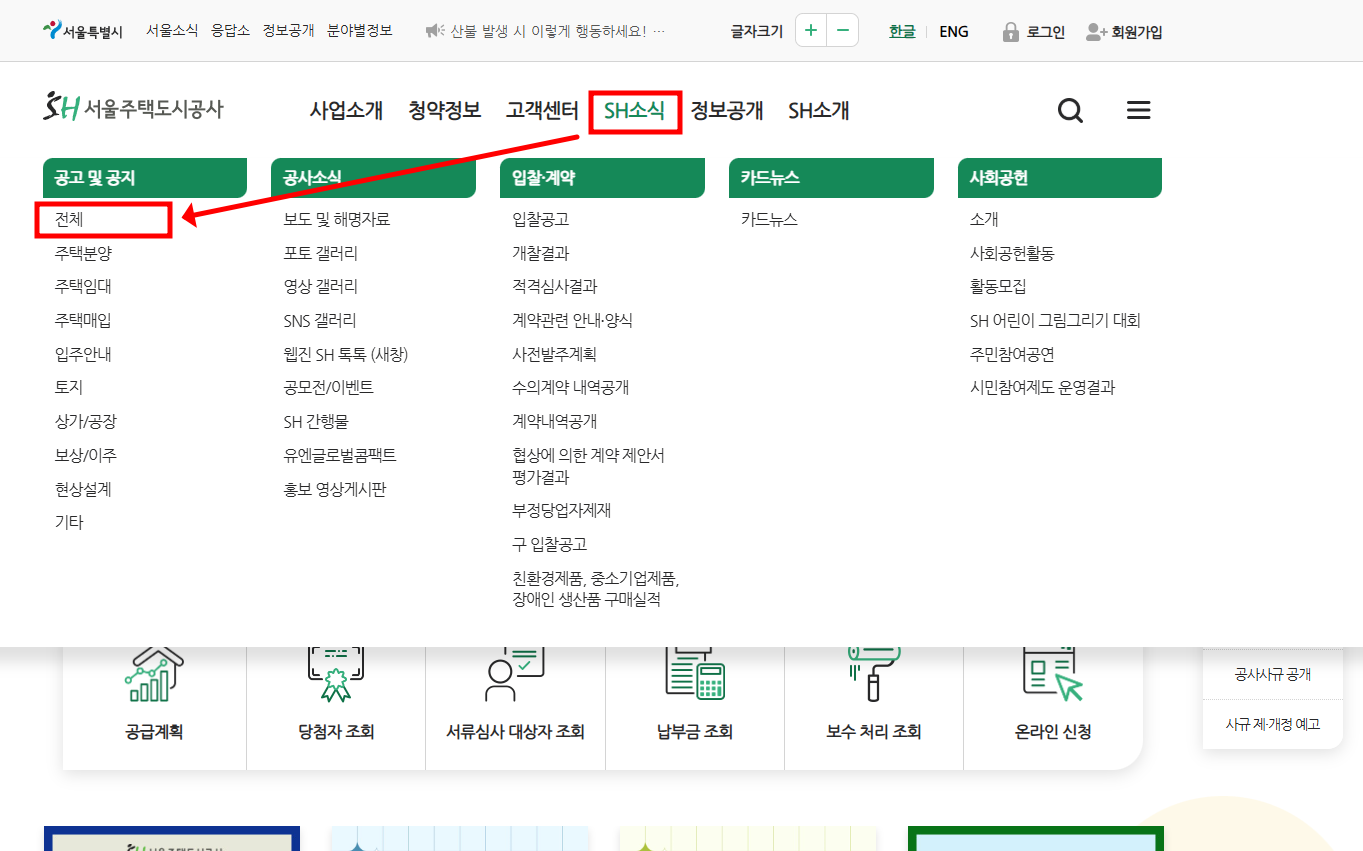Image resolution: width=1363 pixels, height=851 pixels.
Task: Click the 공사소식 section header
Action: pos(373,178)
